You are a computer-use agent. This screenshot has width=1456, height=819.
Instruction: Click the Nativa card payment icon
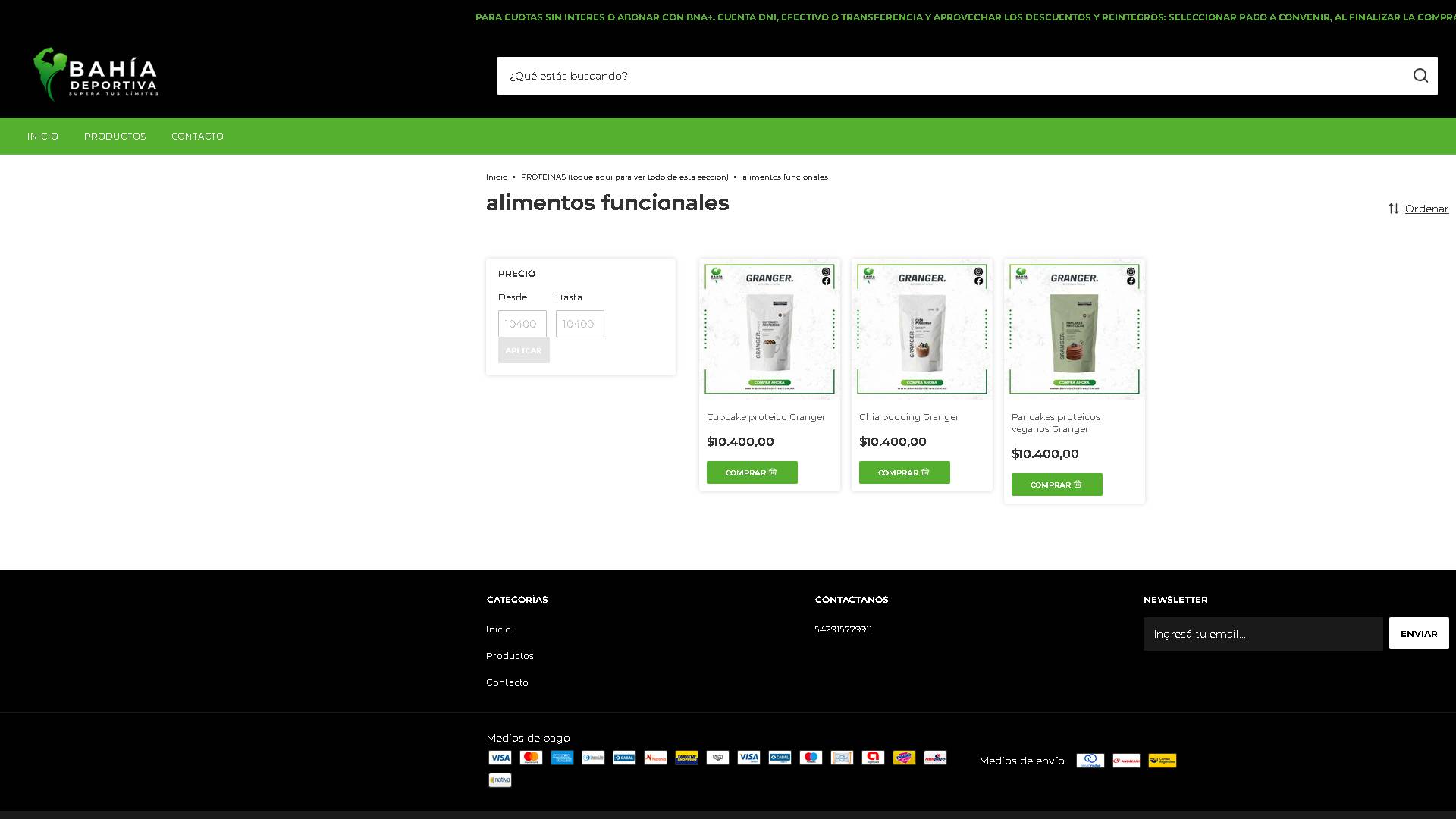click(500, 780)
